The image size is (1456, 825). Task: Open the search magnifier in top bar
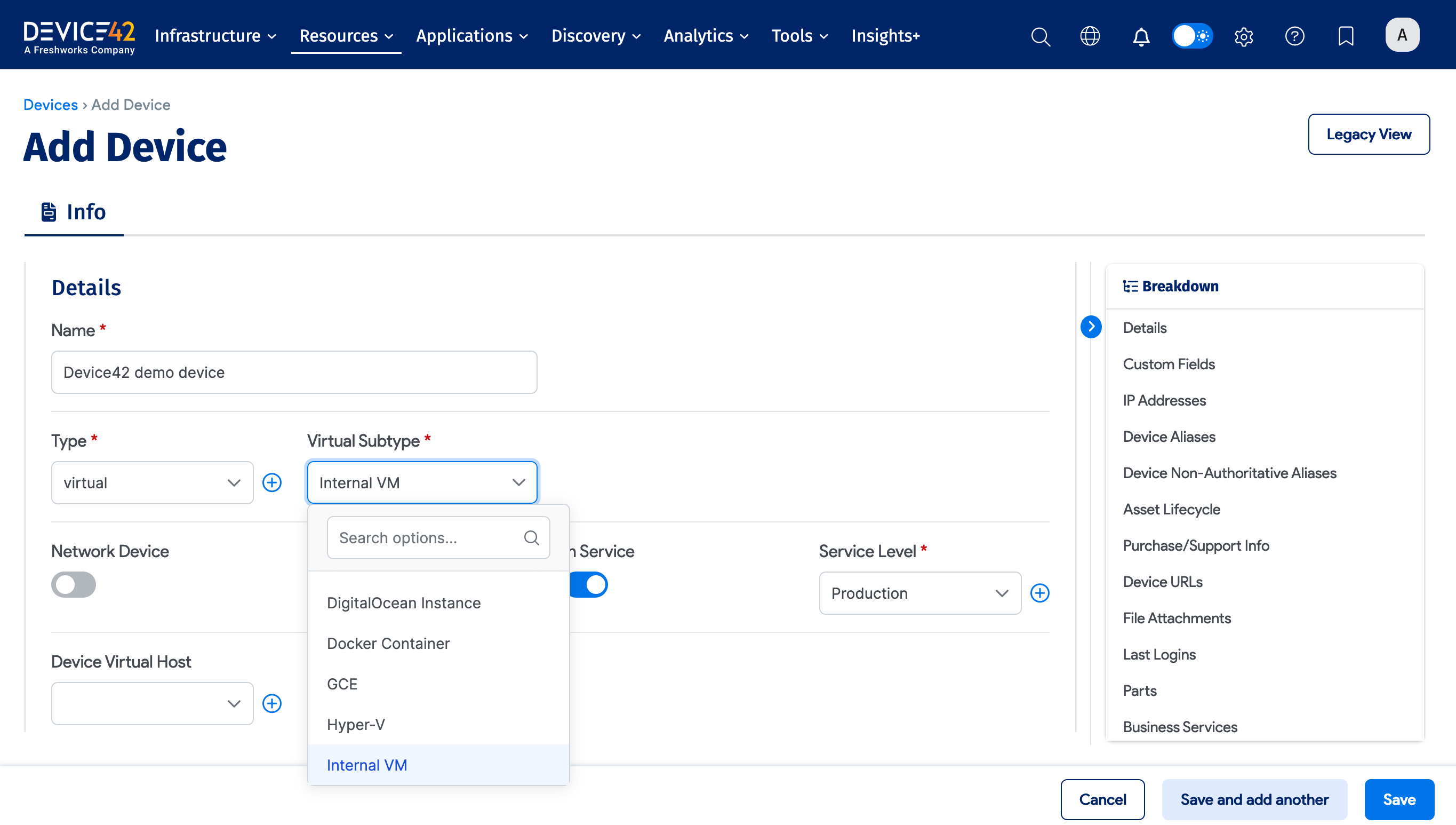pos(1041,36)
